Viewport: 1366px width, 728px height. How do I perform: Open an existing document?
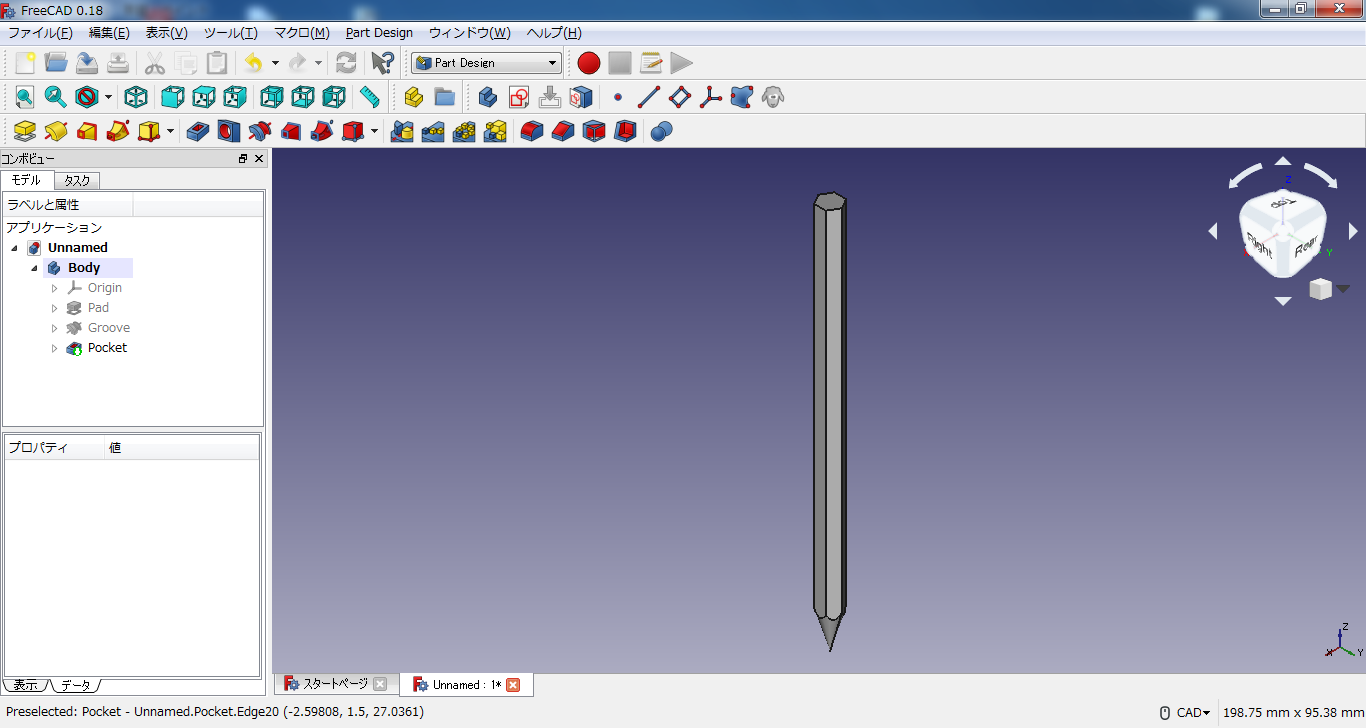pos(56,63)
